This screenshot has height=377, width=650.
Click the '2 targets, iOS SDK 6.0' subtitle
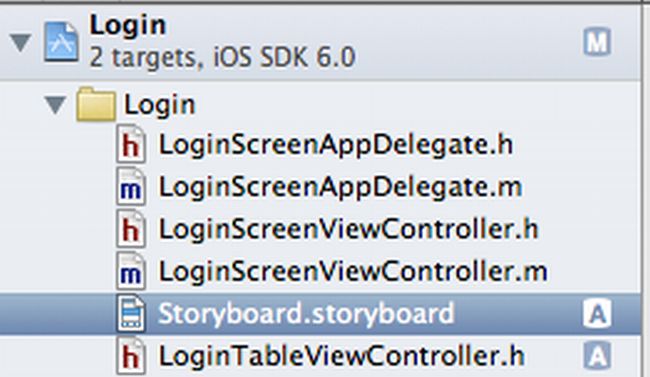[x=222, y=57]
